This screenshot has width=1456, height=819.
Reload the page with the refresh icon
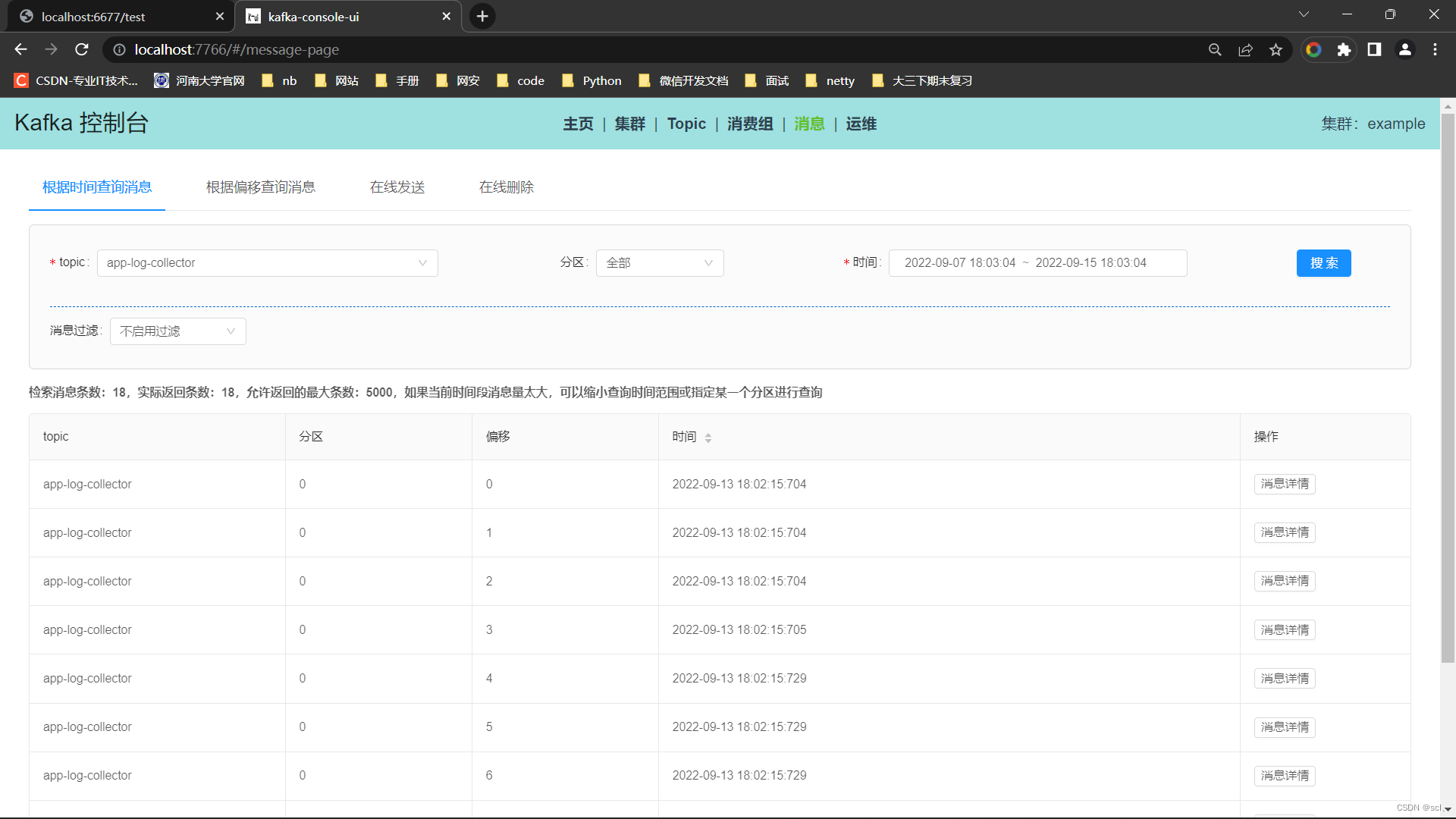(x=82, y=49)
